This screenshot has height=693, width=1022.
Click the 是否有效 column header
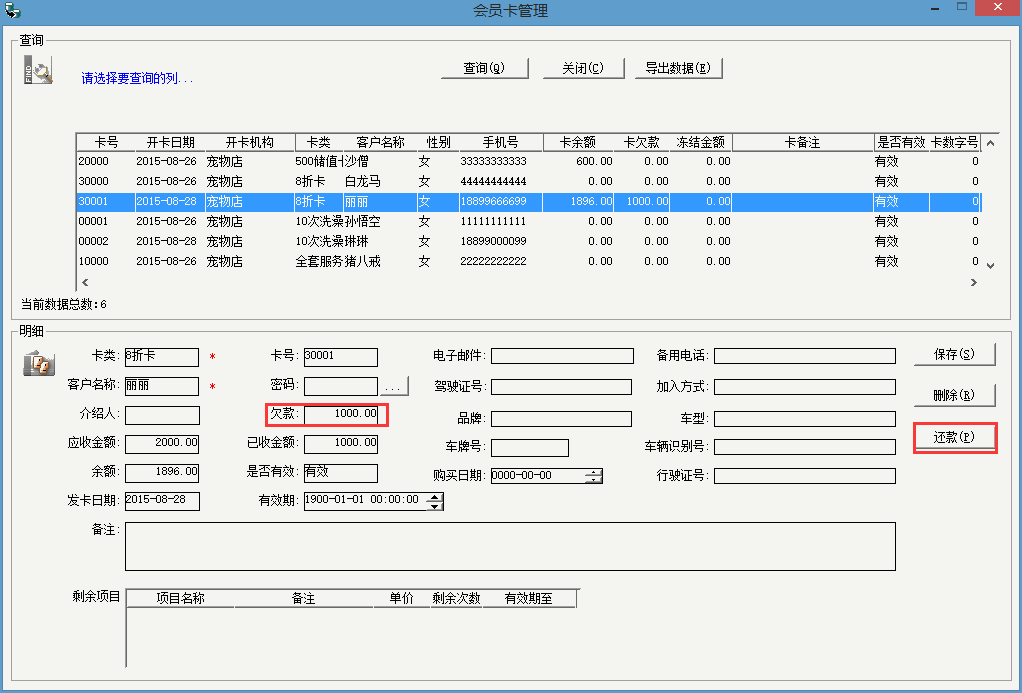pos(901,142)
